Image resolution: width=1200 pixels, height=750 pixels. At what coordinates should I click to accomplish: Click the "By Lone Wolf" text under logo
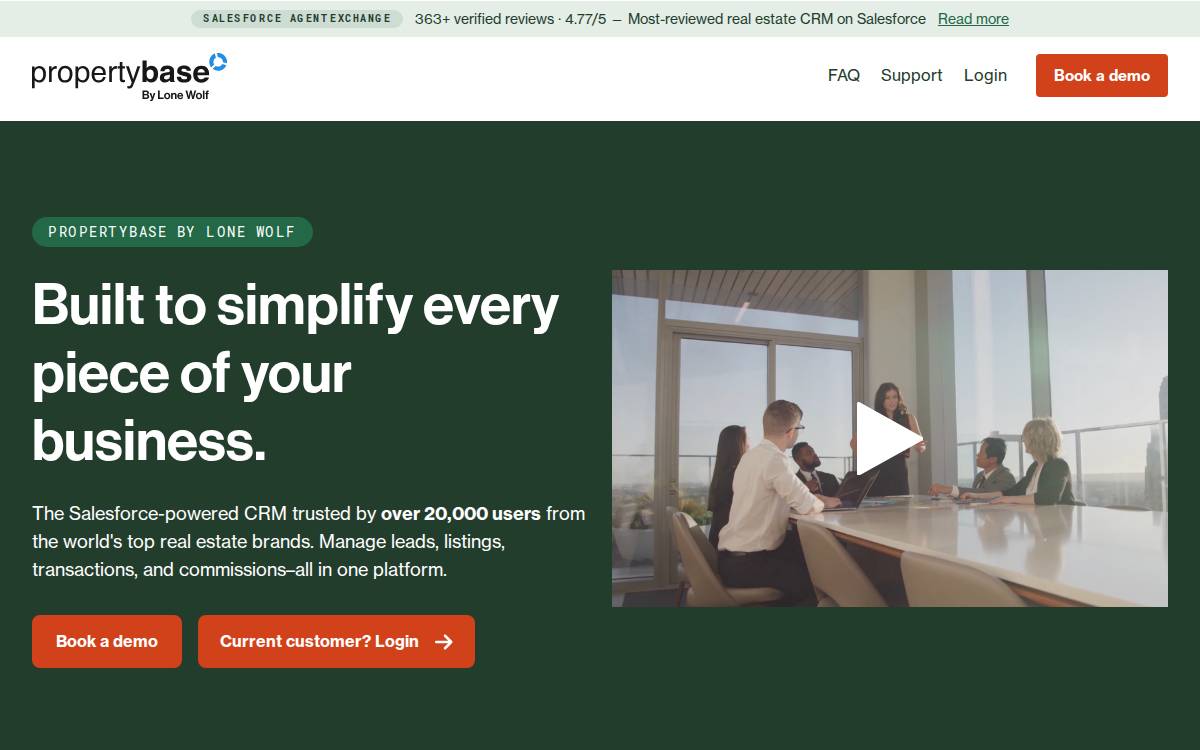175,95
